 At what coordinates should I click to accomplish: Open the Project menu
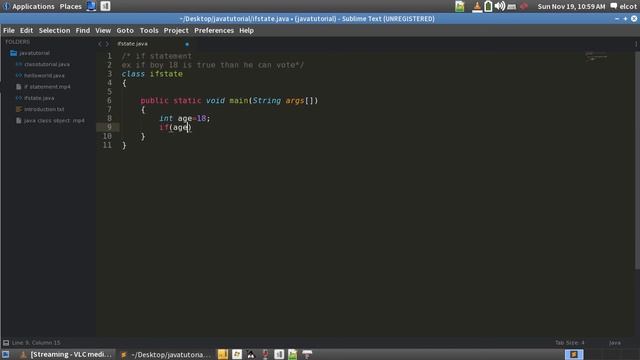(x=176, y=31)
